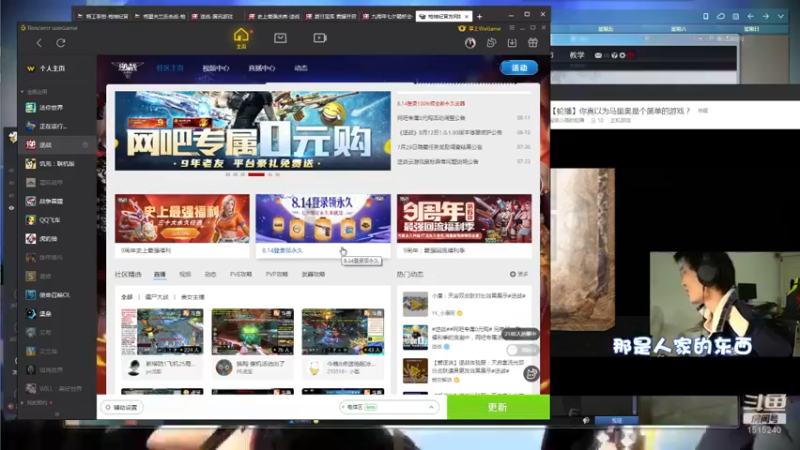Click the floating round icon below the switch
800x450 pixels.
point(531,374)
